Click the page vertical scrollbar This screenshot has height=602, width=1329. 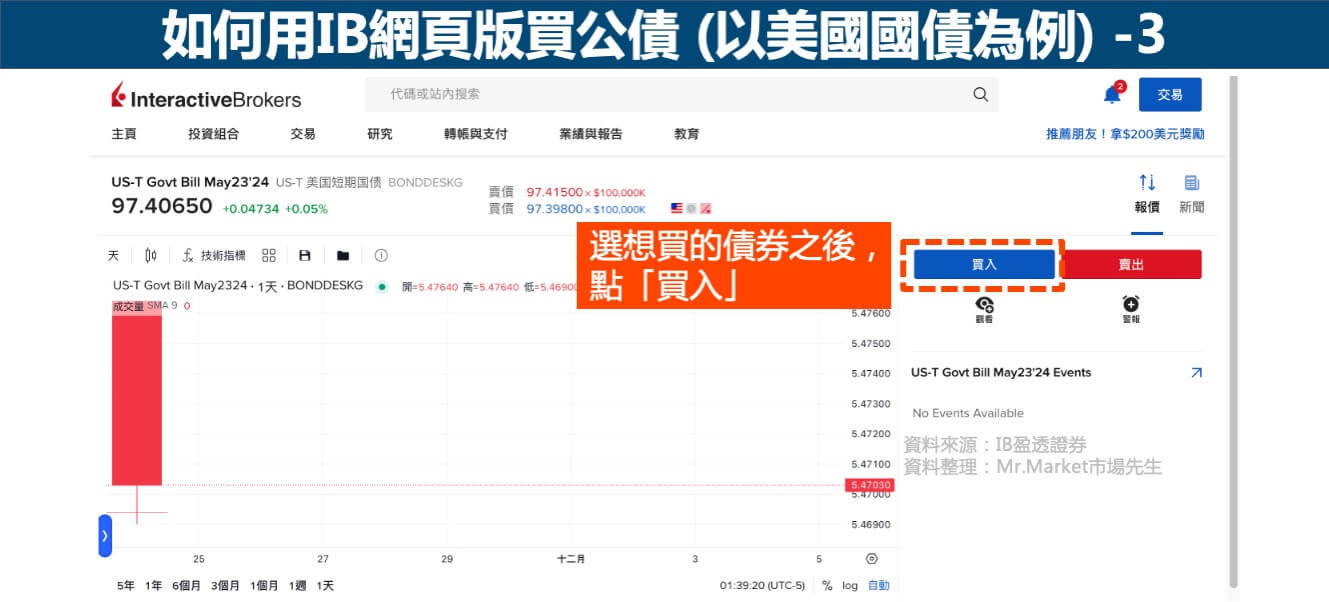1234,330
